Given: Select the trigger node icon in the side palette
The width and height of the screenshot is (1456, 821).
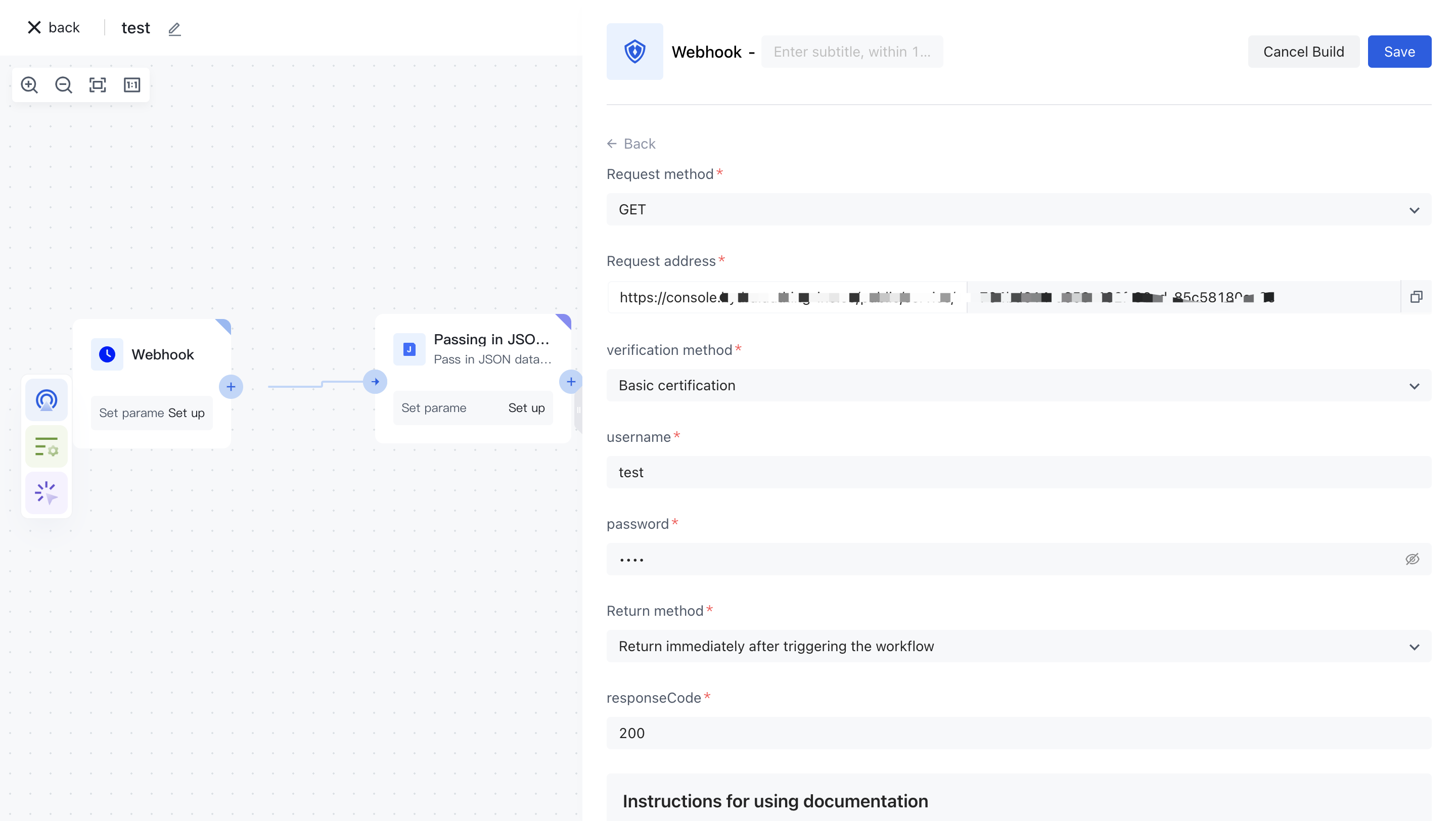Looking at the screenshot, I should [x=47, y=400].
